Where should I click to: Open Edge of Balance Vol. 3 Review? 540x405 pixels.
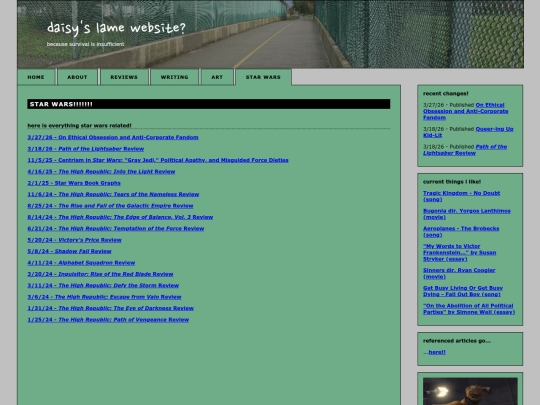click(x=120, y=217)
